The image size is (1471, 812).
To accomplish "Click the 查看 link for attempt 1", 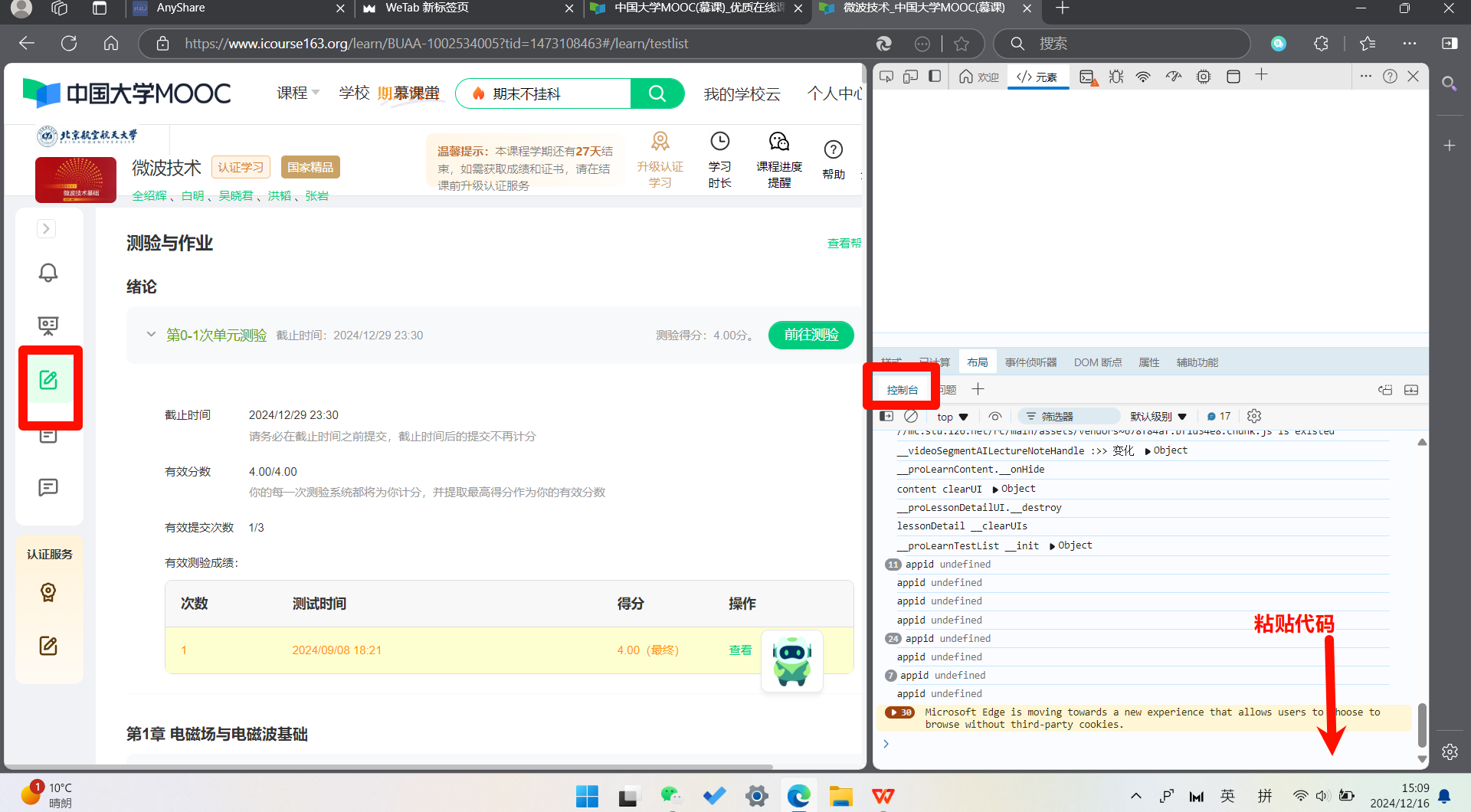I will tap(740, 650).
